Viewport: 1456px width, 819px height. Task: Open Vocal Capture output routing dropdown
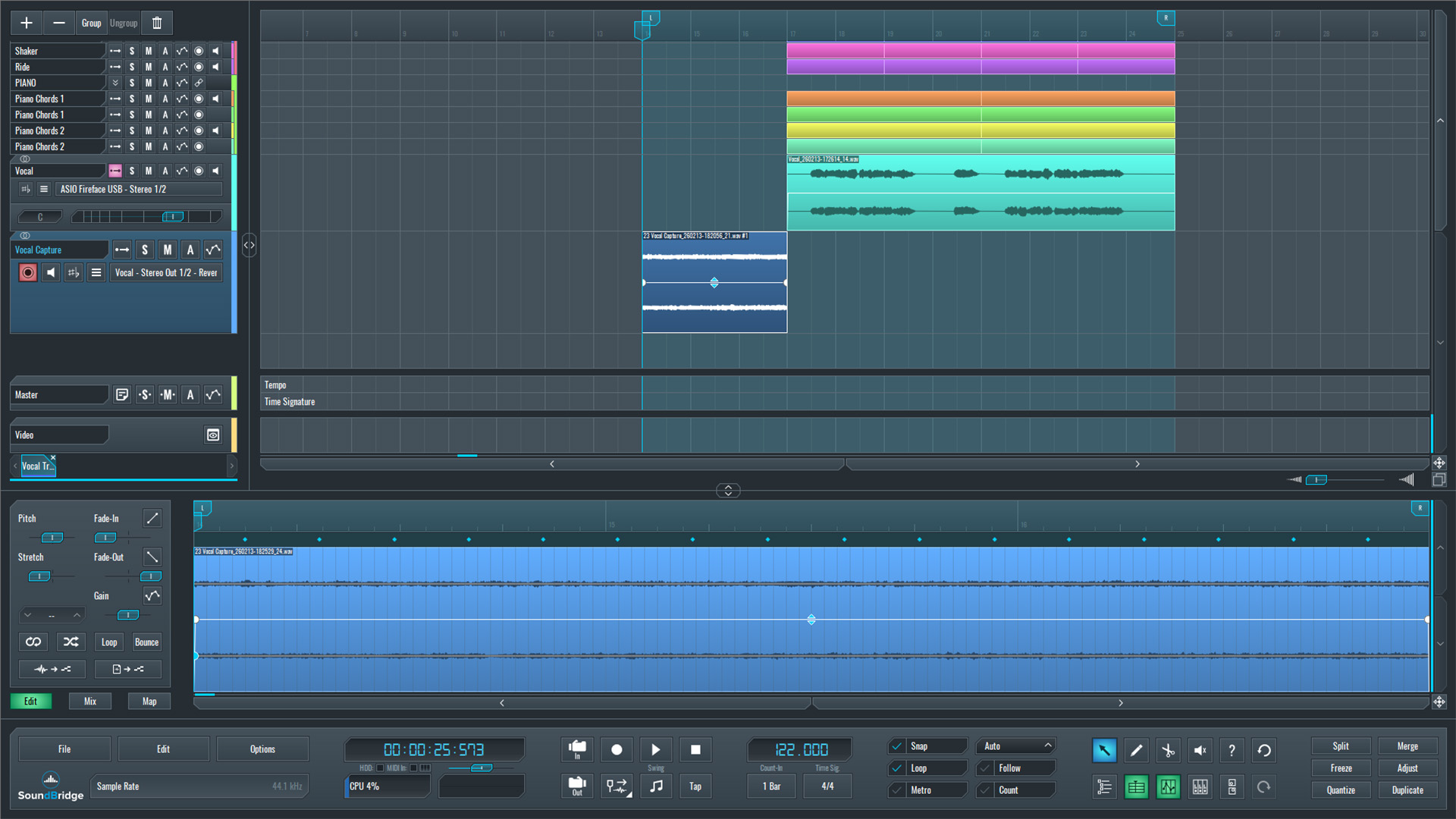[166, 272]
